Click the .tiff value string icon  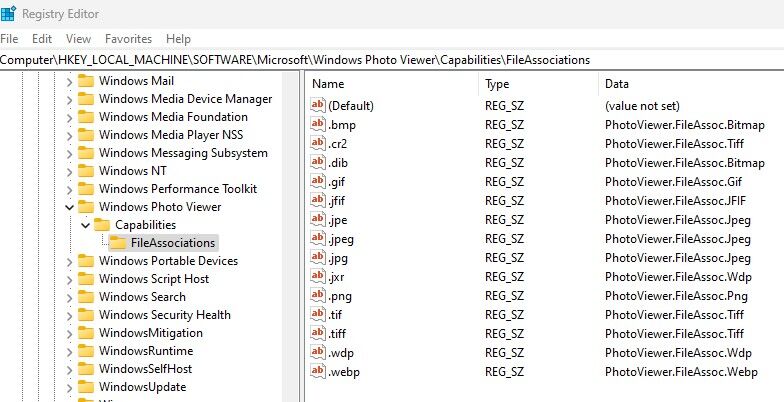pyautogui.click(x=318, y=333)
